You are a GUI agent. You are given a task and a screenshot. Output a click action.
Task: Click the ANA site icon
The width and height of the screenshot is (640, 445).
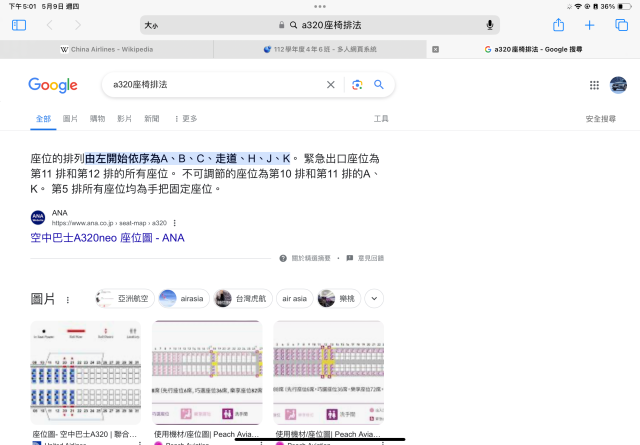point(38,218)
